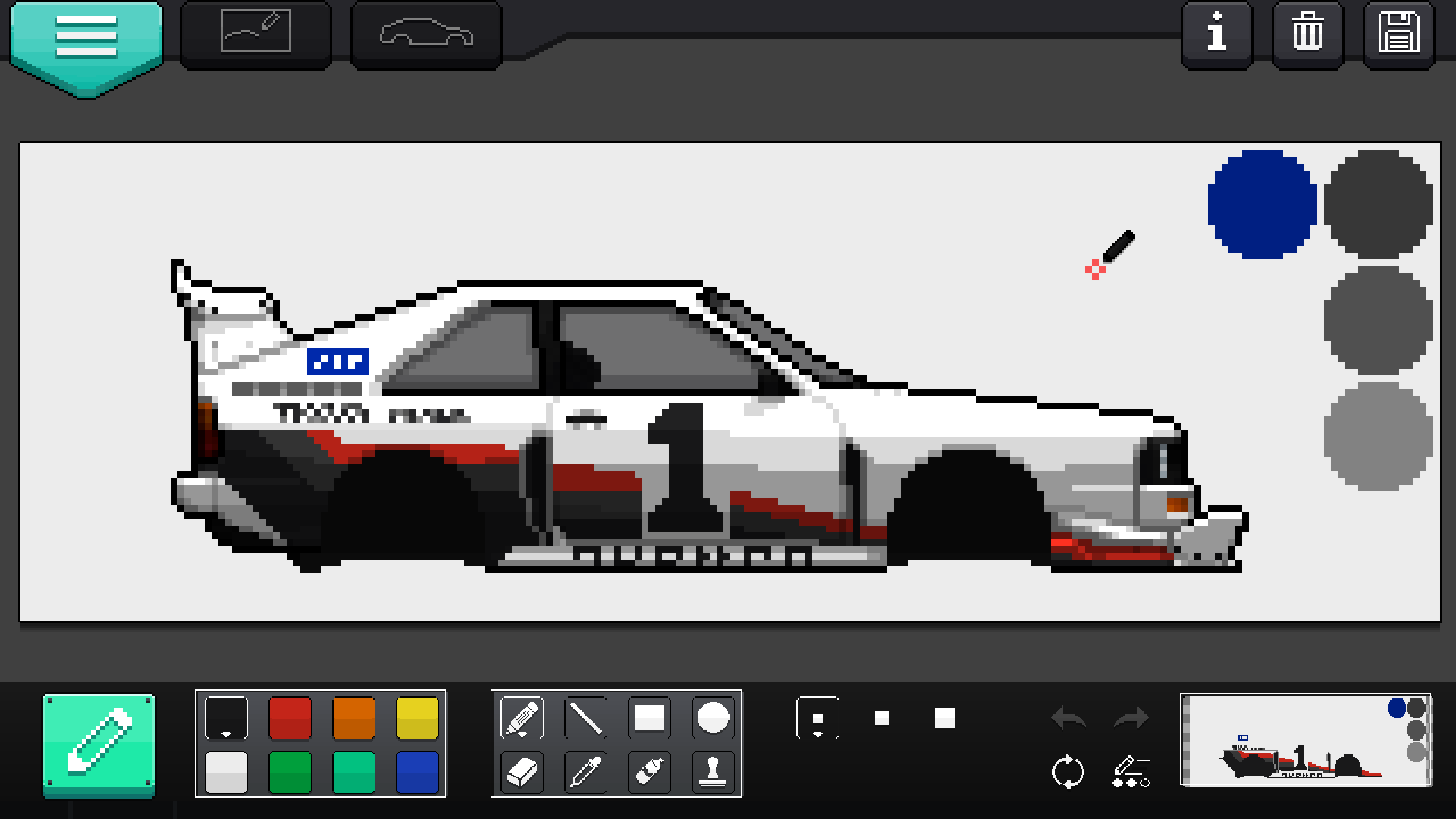
Task: Switch to the car outline tab
Action: 426,33
